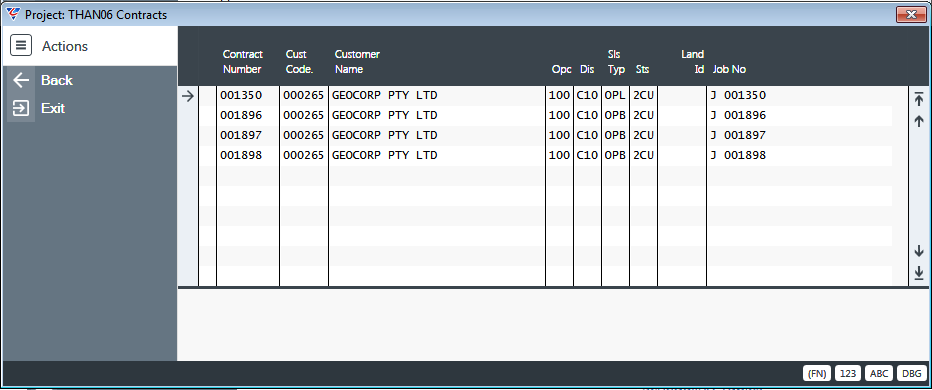Click Sts 2CU in row 001350
Screen dimensions: 932x390
click(643, 95)
